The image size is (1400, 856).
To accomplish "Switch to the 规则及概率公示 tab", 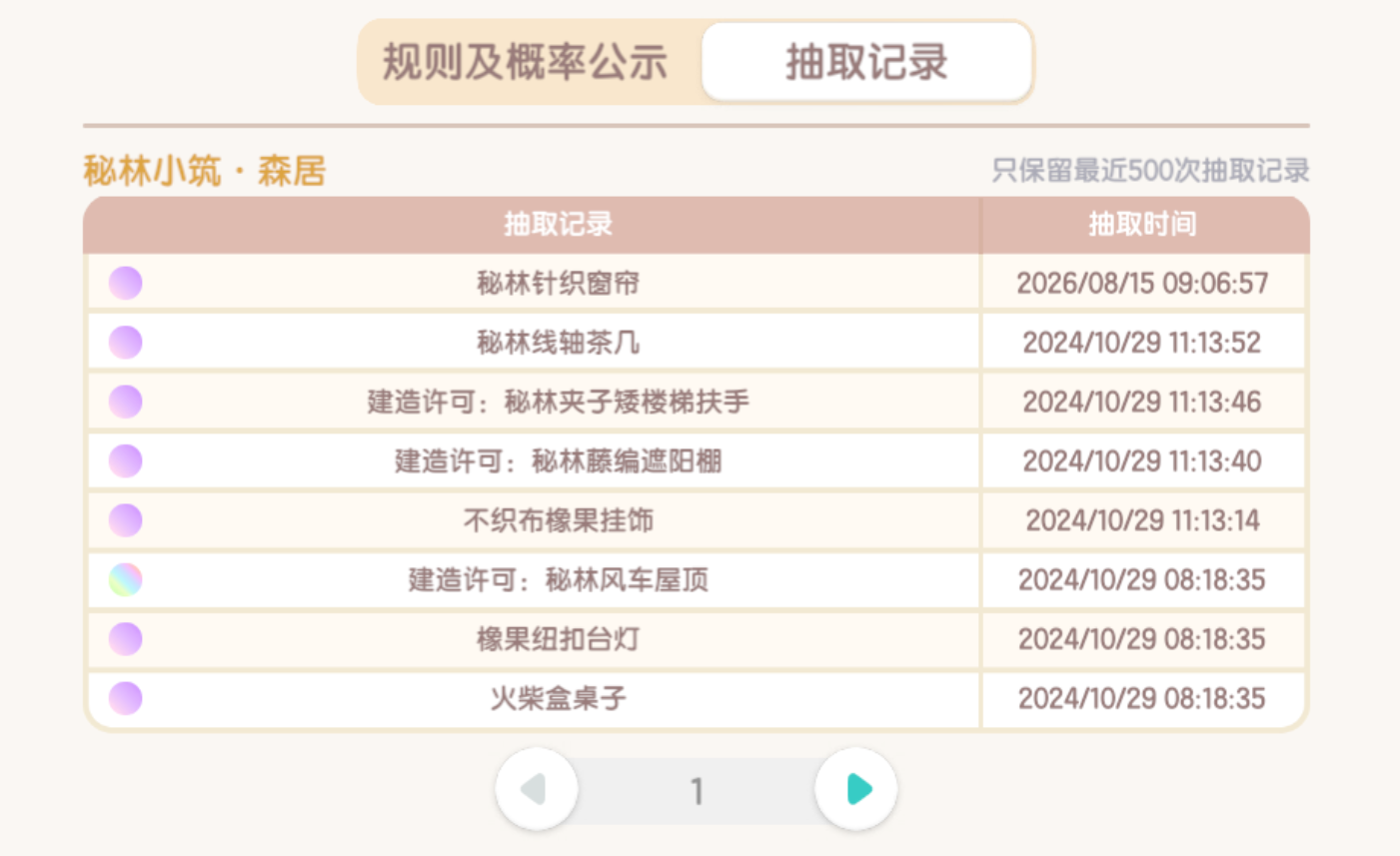I will click(x=526, y=62).
